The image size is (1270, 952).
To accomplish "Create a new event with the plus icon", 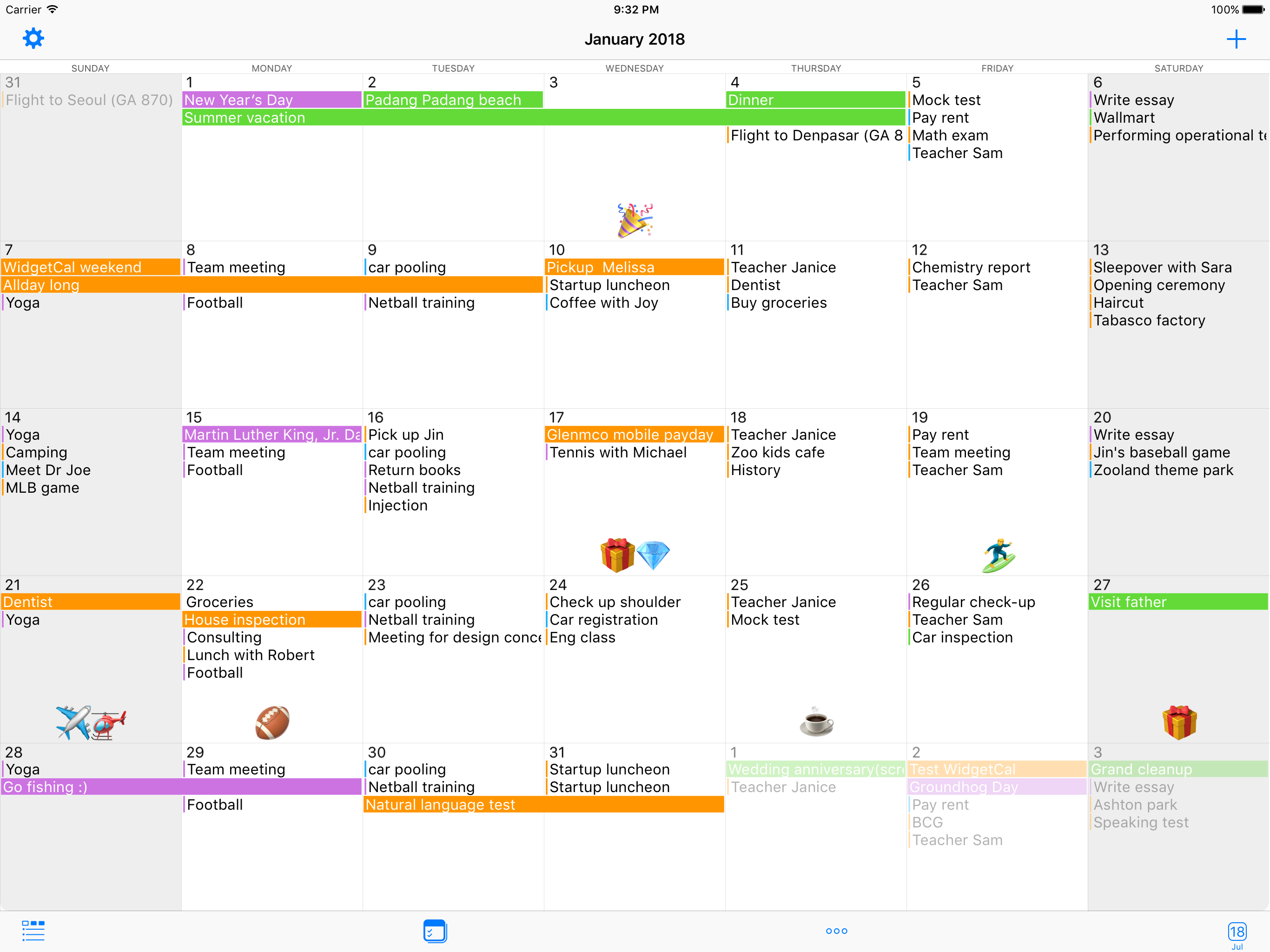I will pos(1237,39).
